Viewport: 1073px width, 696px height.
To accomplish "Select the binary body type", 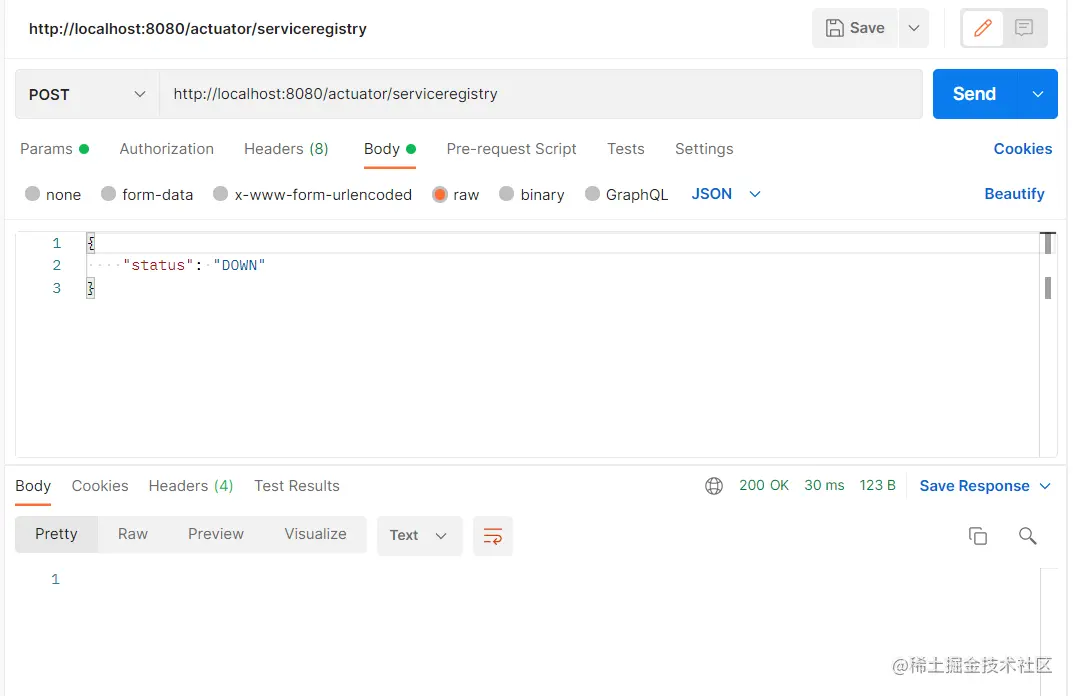I will [x=532, y=194].
